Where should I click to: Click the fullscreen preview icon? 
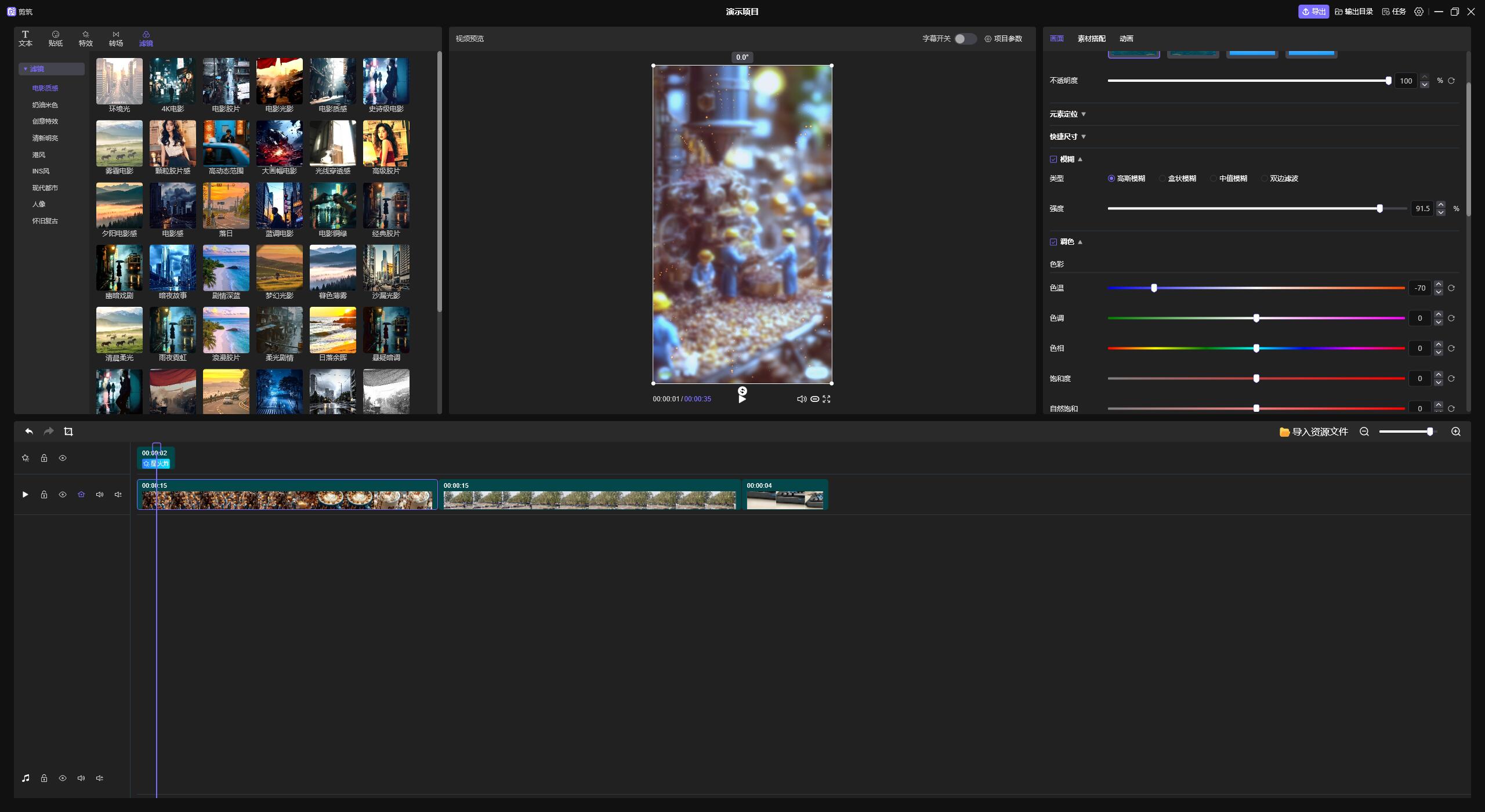827,399
